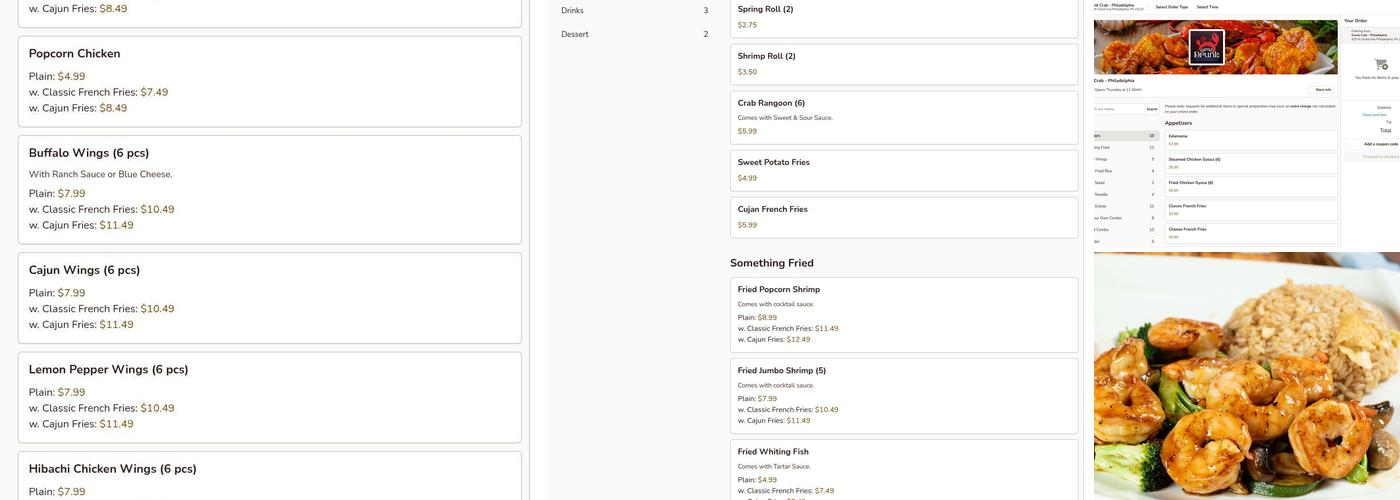Pick the Sweet Potato Fries item

[x=903, y=170]
